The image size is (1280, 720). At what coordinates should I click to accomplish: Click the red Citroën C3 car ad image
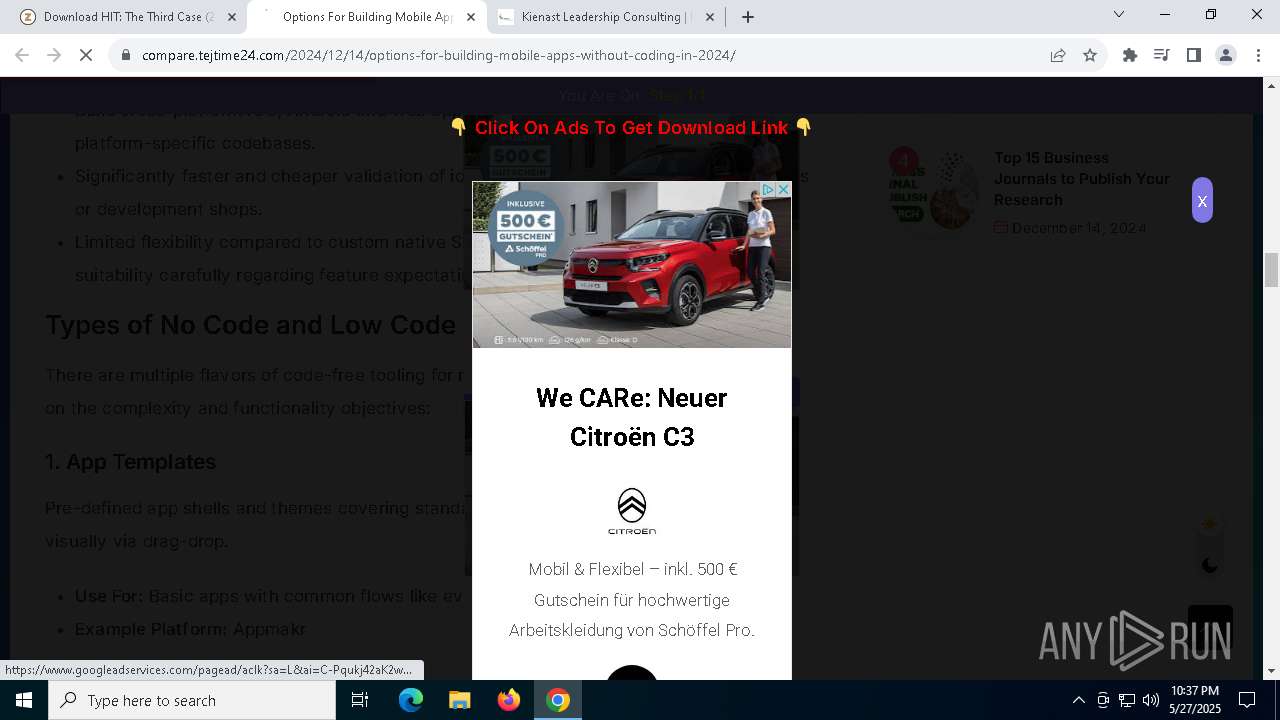pyautogui.click(x=632, y=265)
